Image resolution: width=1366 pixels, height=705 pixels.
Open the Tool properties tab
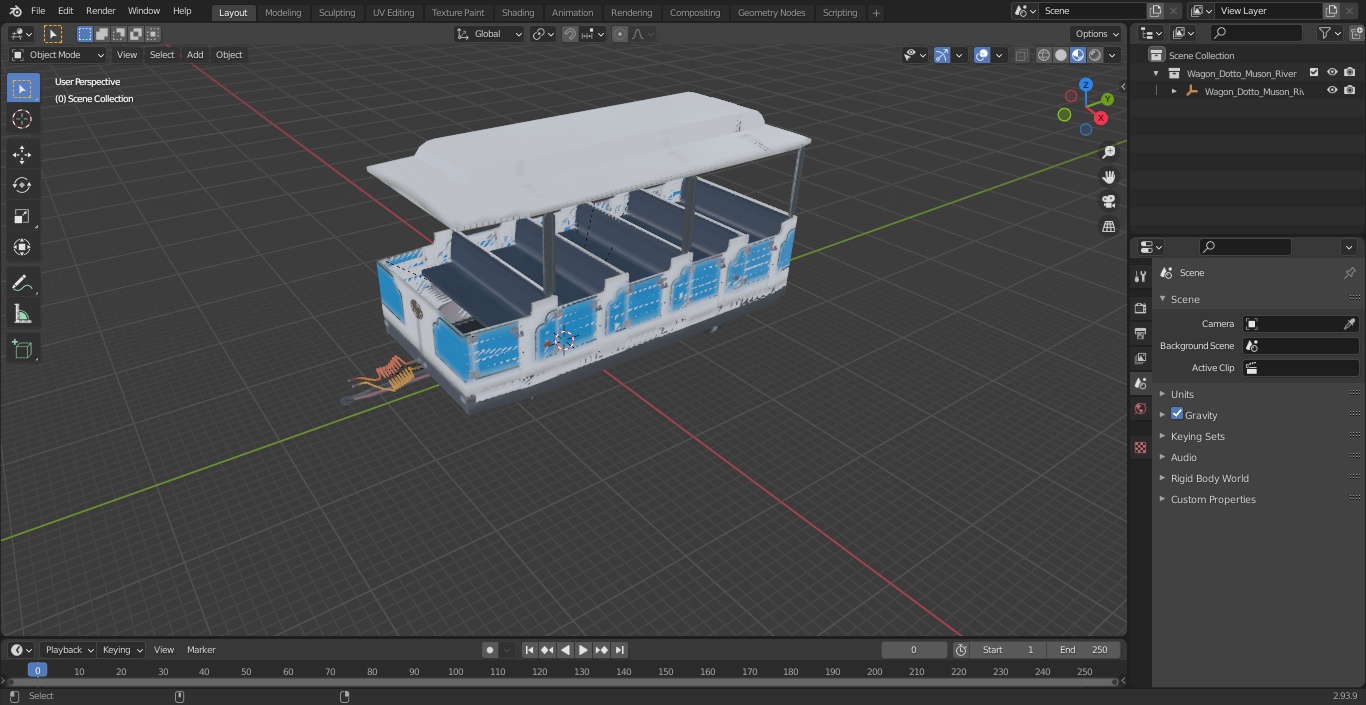click(x=1140, y=276)
